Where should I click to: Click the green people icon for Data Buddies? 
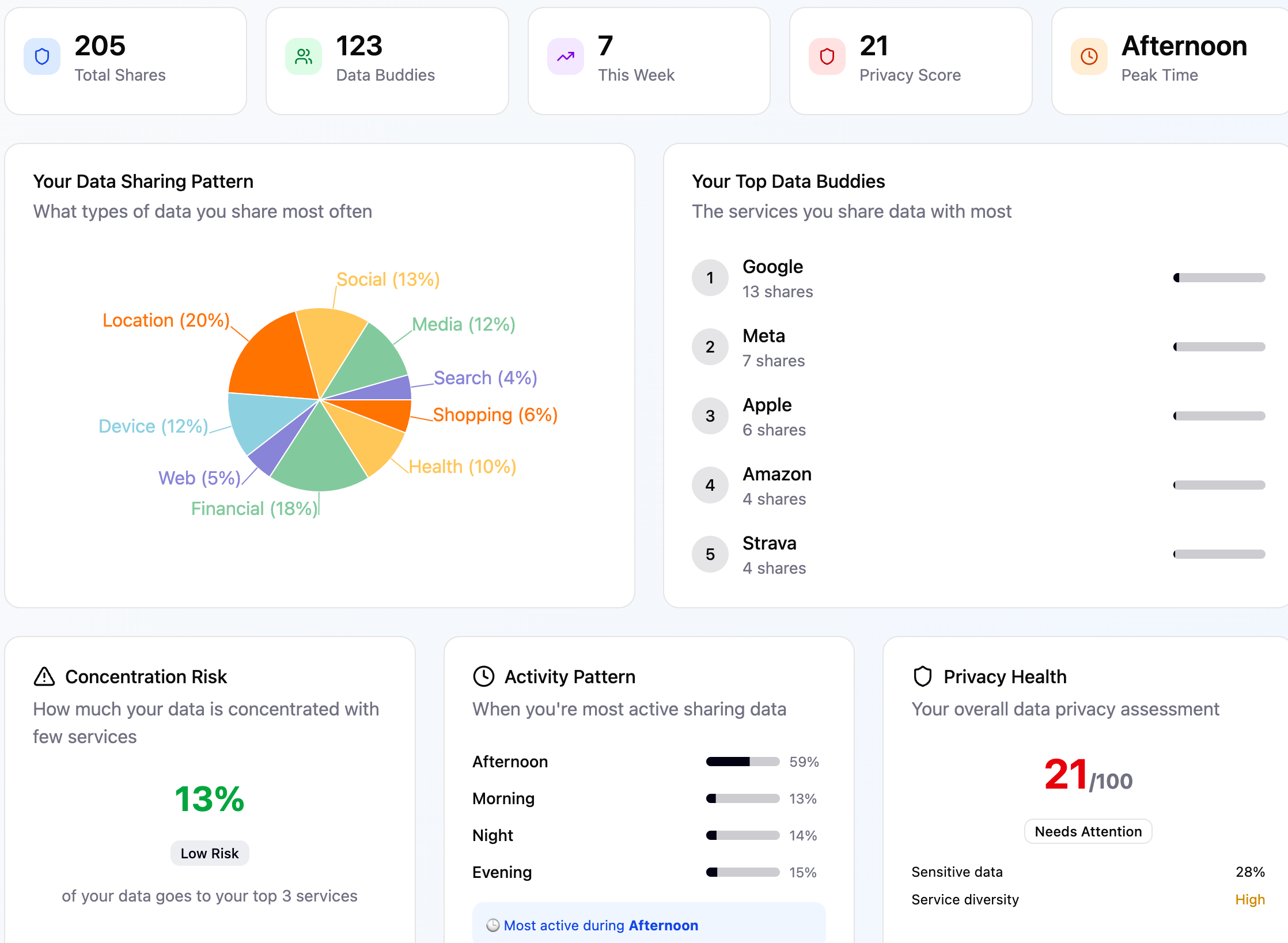(x=304, y=56)
